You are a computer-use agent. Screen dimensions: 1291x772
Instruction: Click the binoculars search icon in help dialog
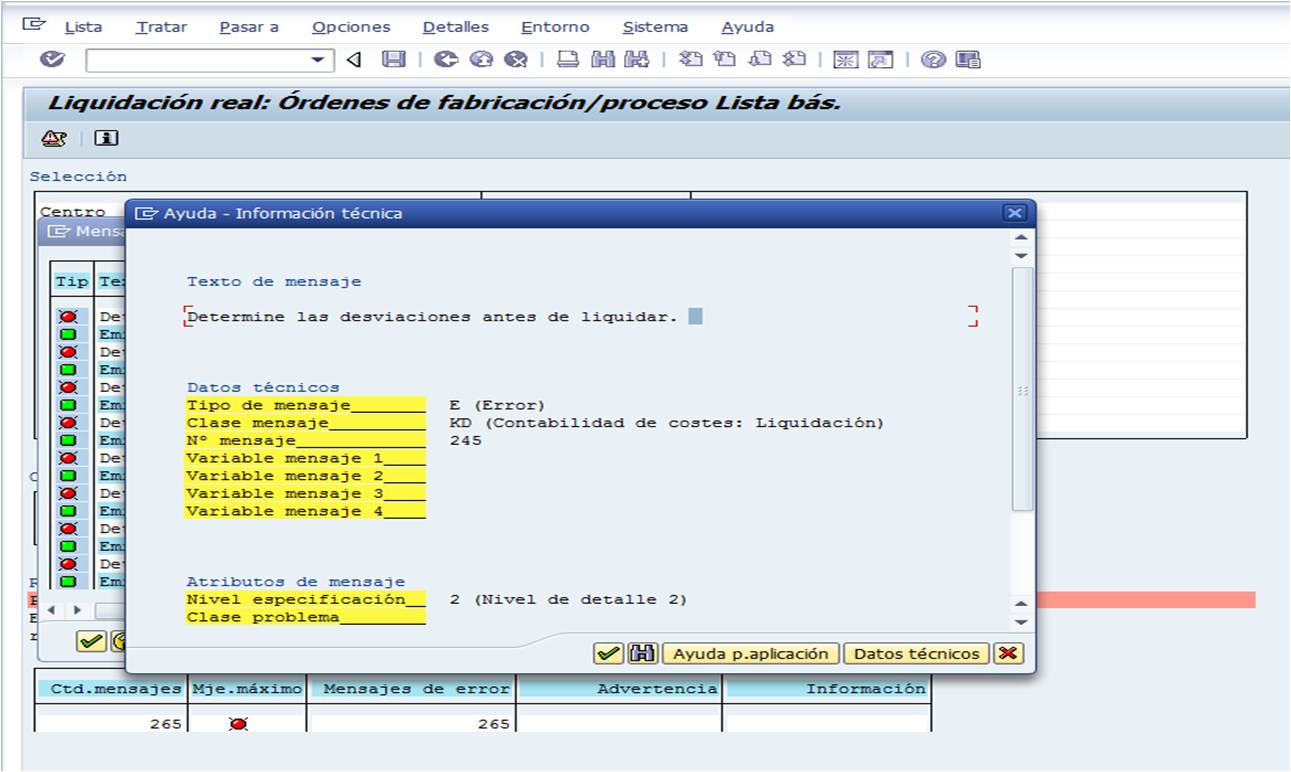tap(642, 654)
